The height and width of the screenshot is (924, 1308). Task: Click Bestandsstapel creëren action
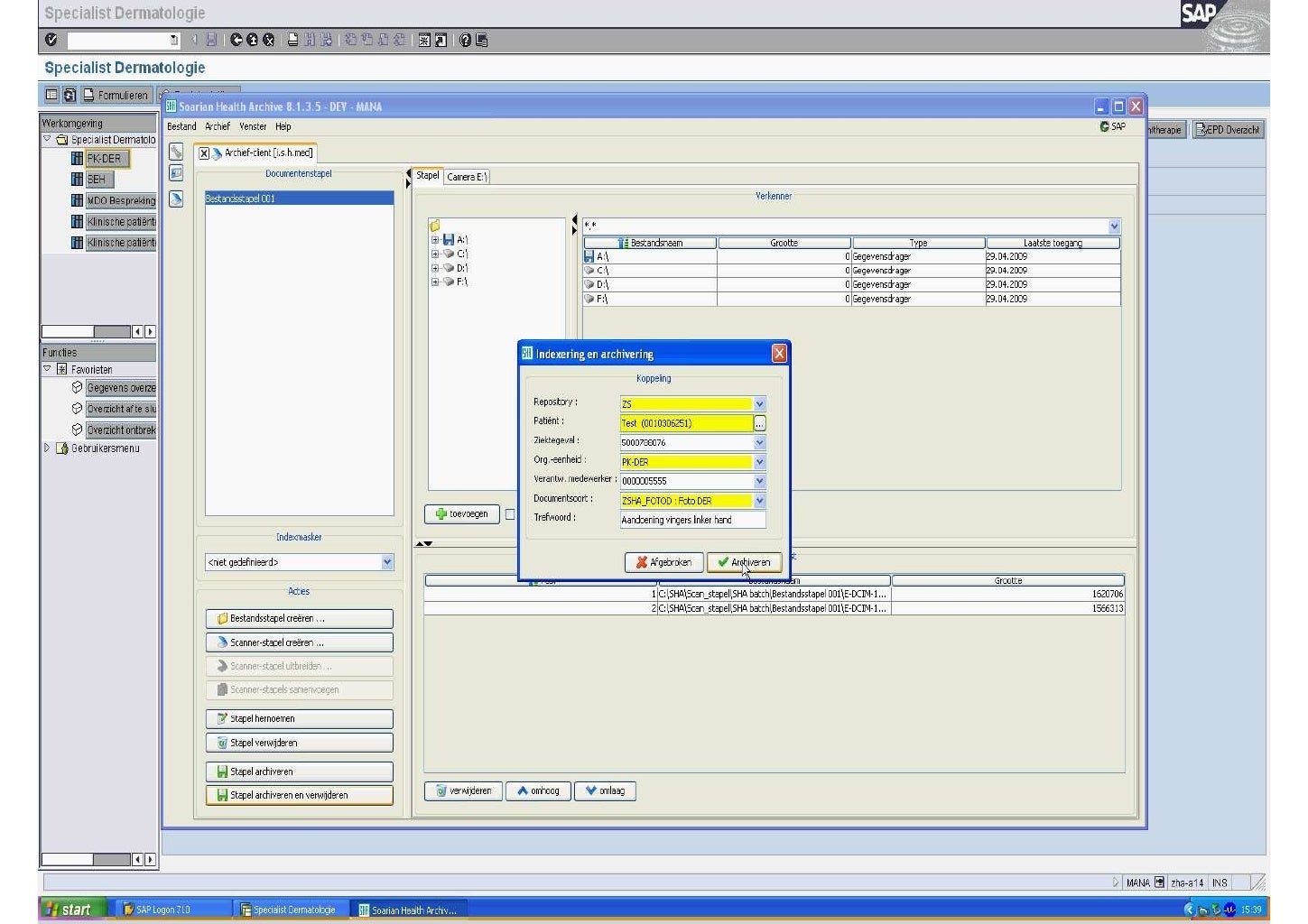(x=299, y=619)
